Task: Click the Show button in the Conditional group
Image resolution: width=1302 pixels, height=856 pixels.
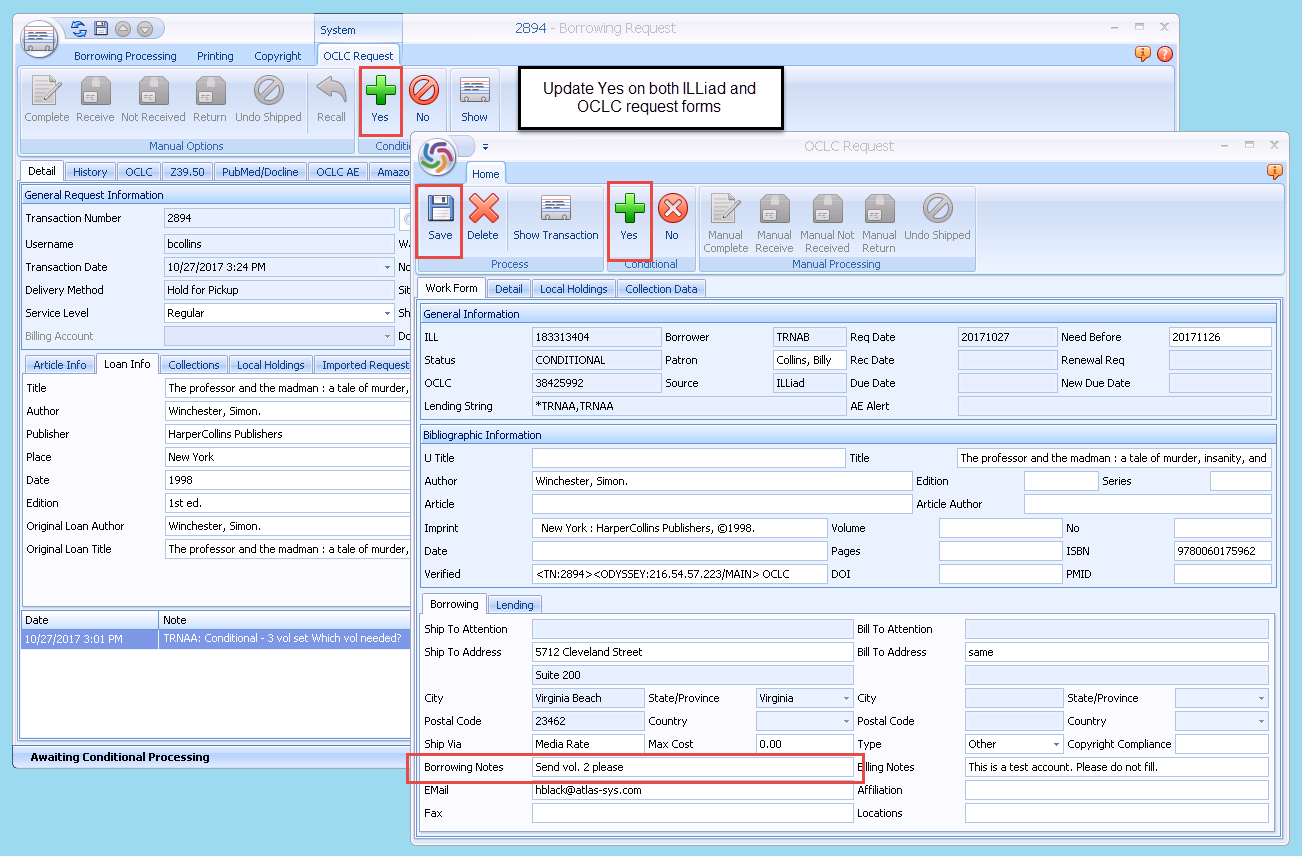Action: [473, 98]
